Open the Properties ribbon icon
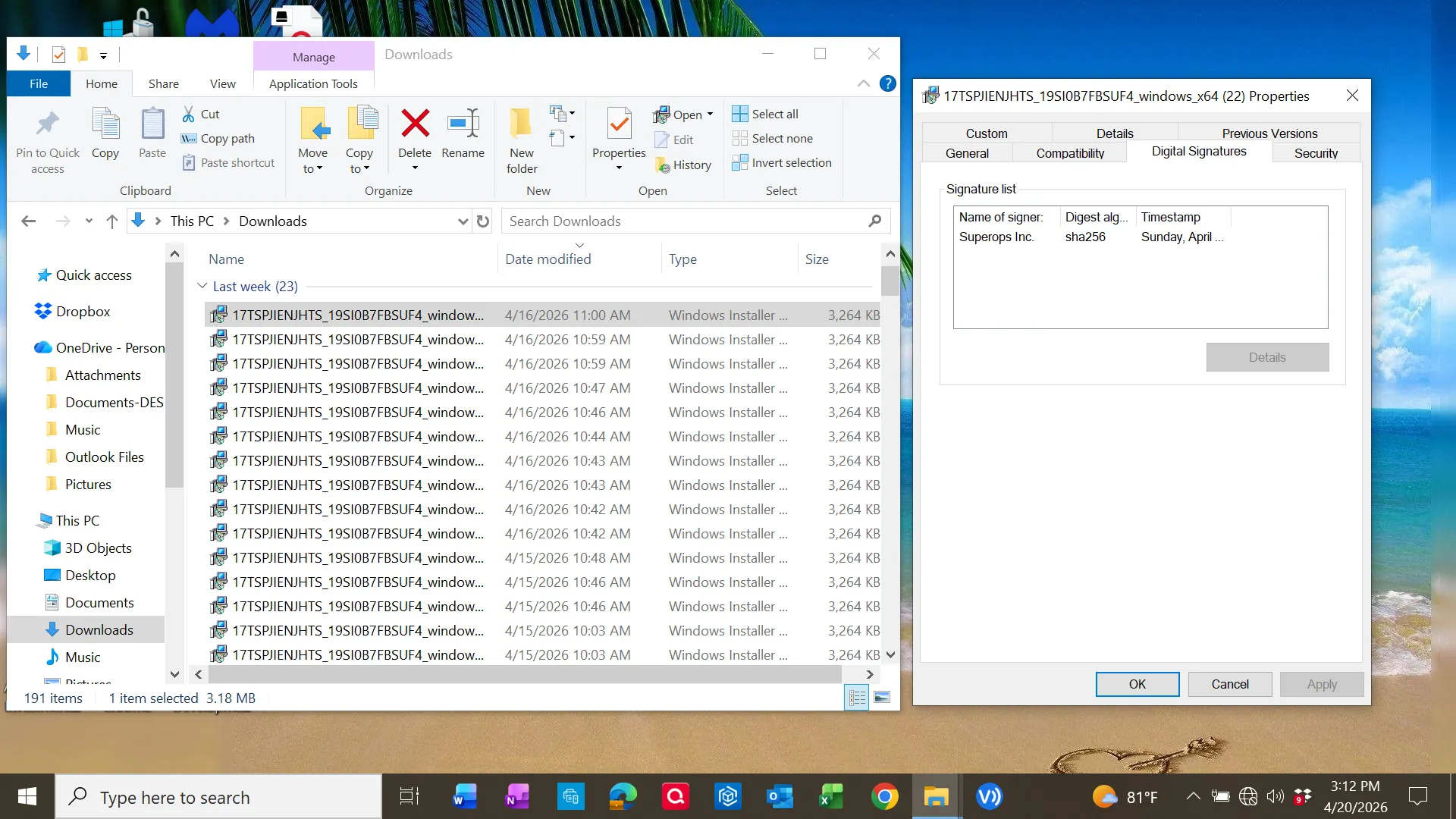Image resolution: width=1456 pixels, height=819 pixels. 619,124
